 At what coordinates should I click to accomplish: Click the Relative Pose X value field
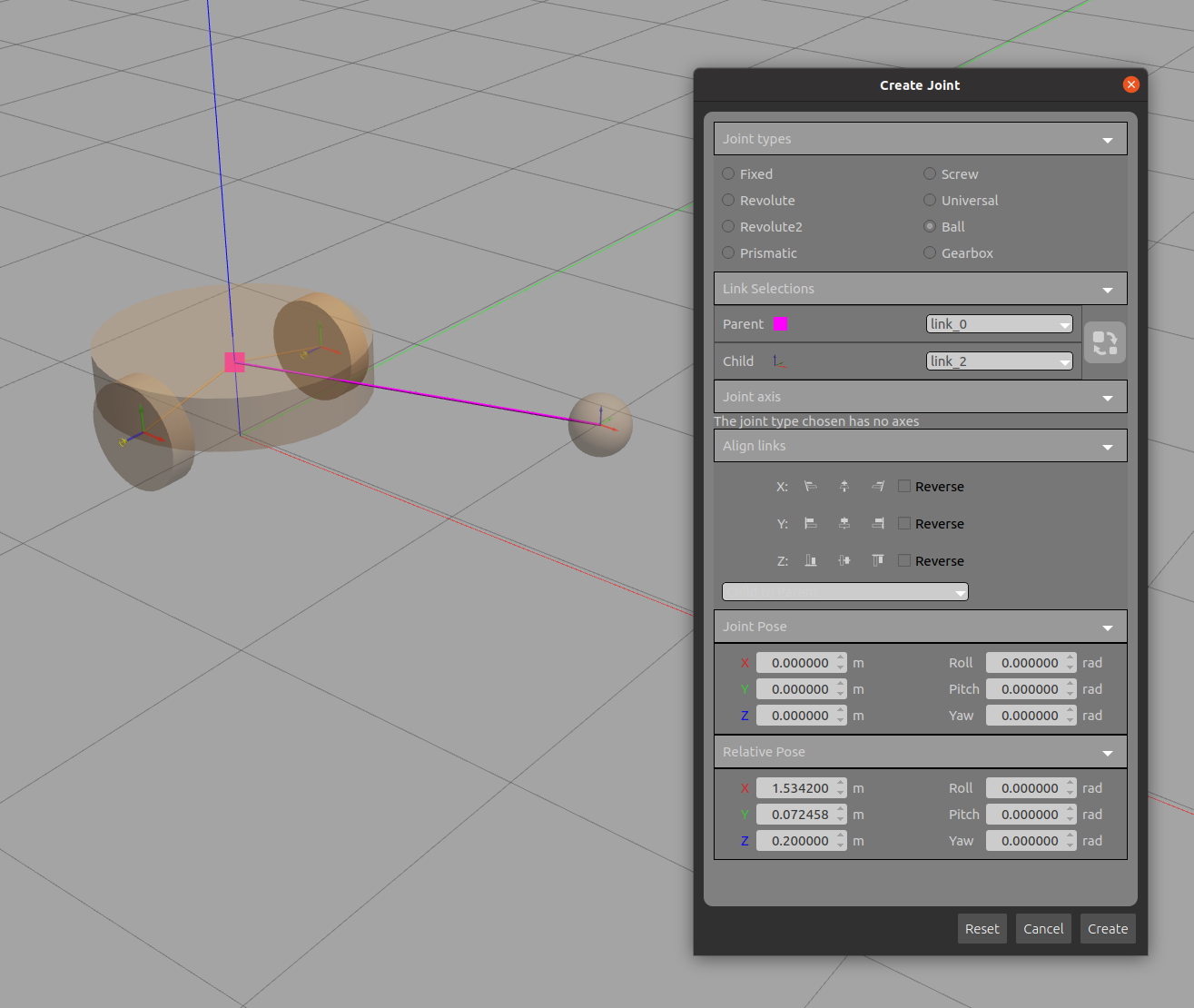pos(795,788)
